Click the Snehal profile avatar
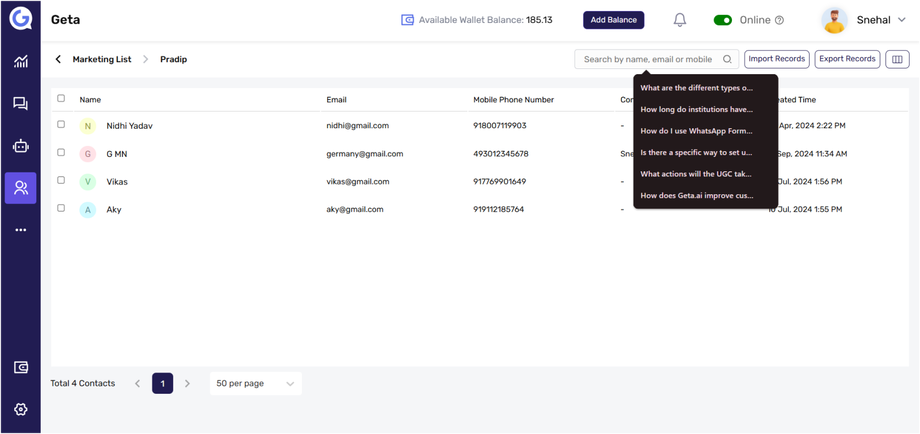The height and width of the screenshot is (434, 920). pyautogui.click(x=834, y=20)
